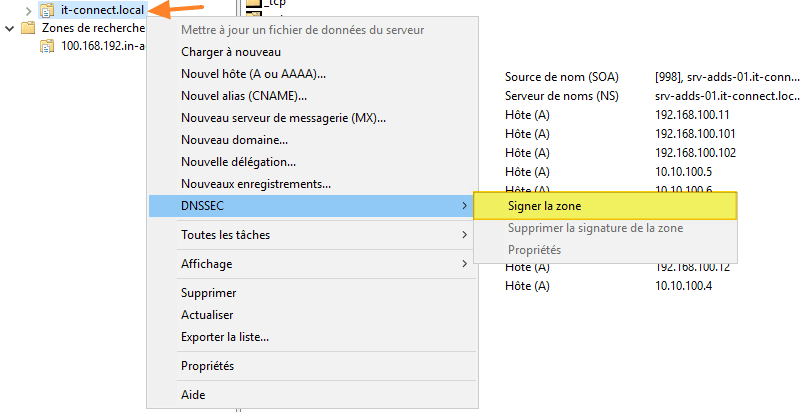Image resolution: width=800 pixels, height=412 pixels.
Task: Click the 192.168.100.11 address value
Action: click(692, 115)
